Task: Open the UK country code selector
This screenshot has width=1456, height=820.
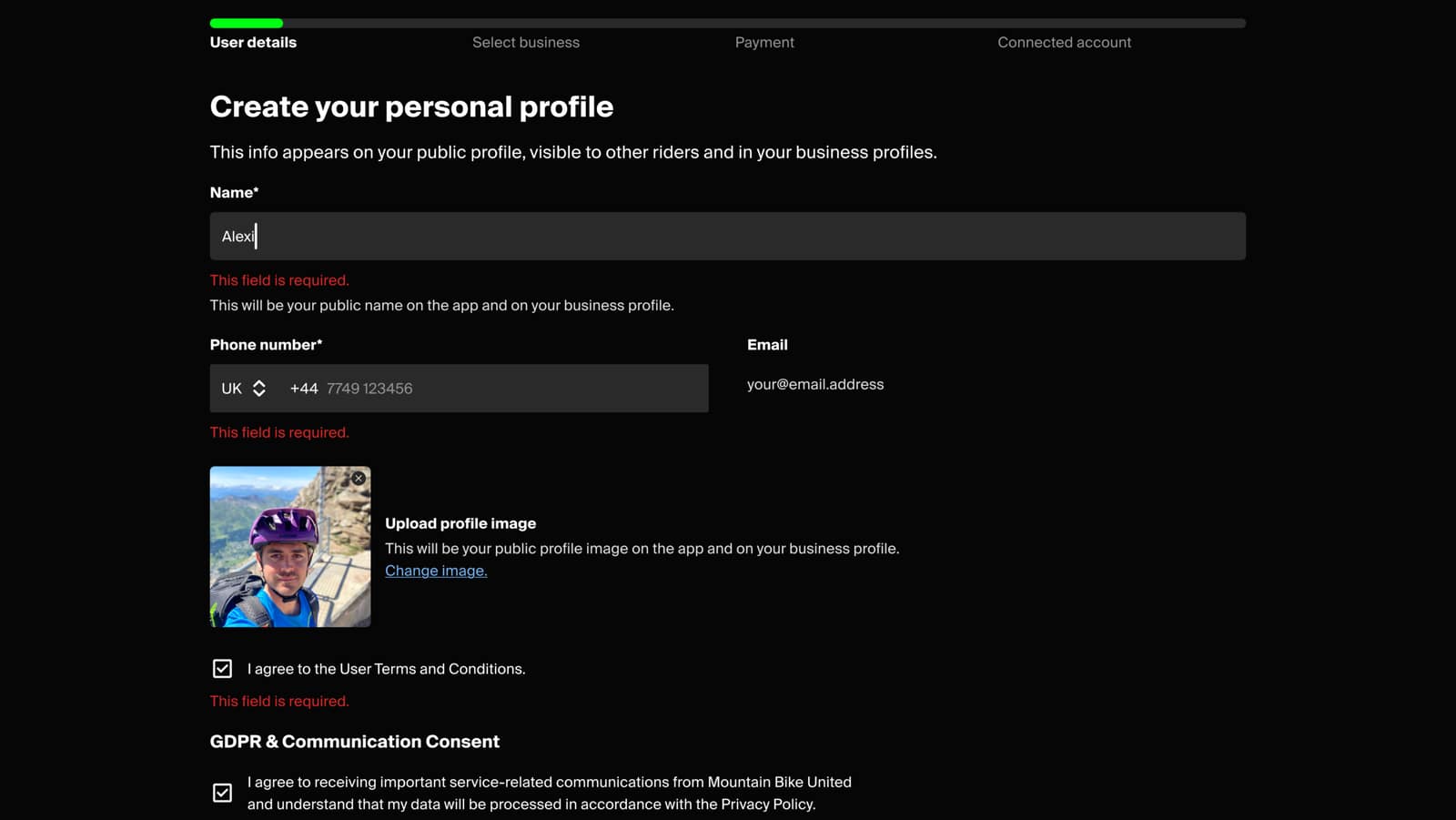Action: (244, 389)
